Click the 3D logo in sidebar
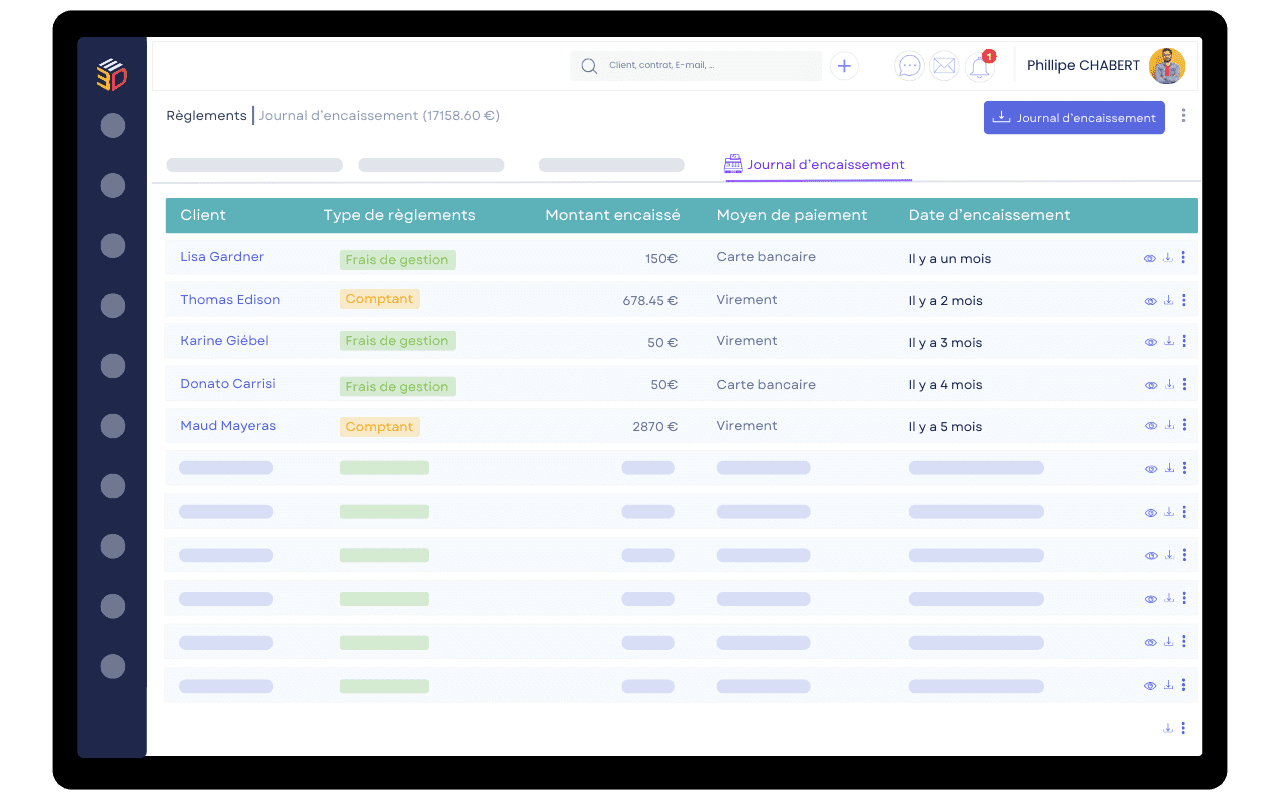The width and height of the screenshot is (1280, 800). tap(112, 75)
